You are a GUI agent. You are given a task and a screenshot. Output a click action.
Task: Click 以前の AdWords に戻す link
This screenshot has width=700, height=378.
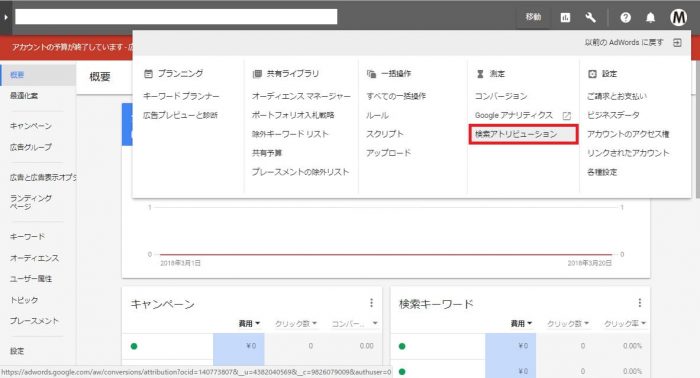coord(624,42)
